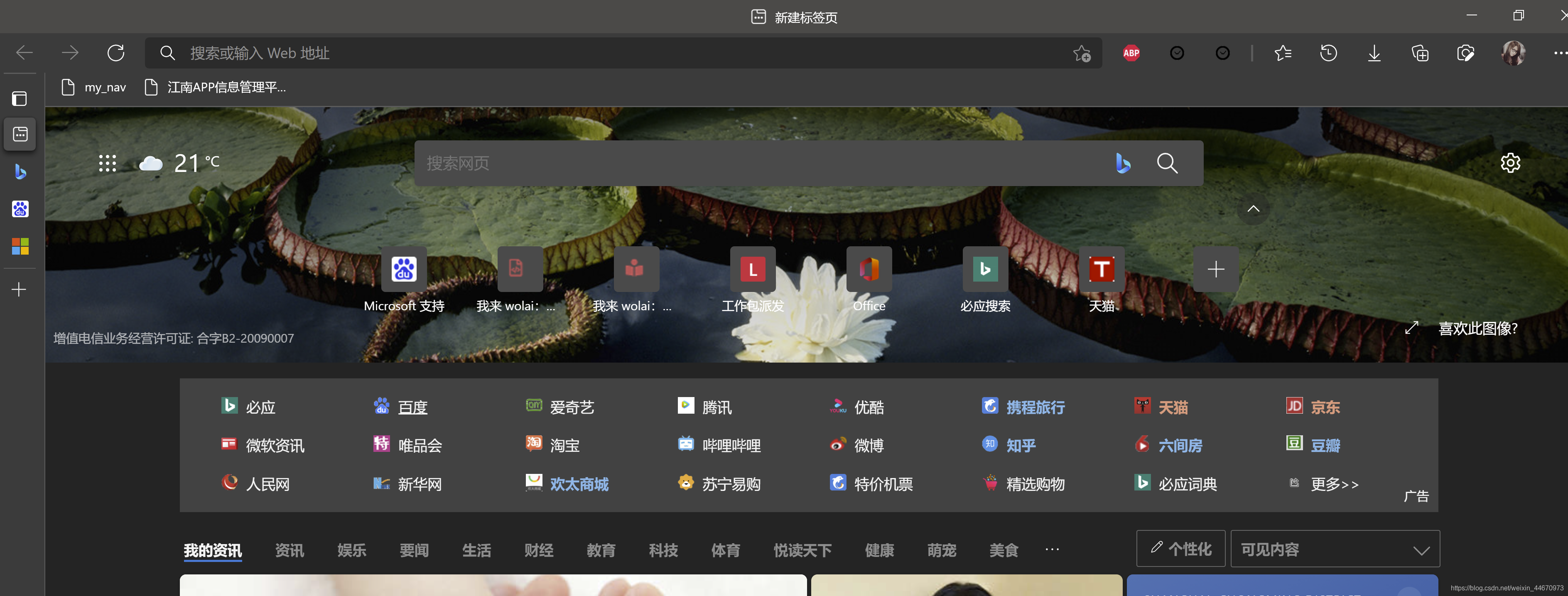Image resolution: width=1568 pixels, height=596 pixels.
Task: Click the AdBlock Plus extension icon
Action: click(x=1131, y=53)
